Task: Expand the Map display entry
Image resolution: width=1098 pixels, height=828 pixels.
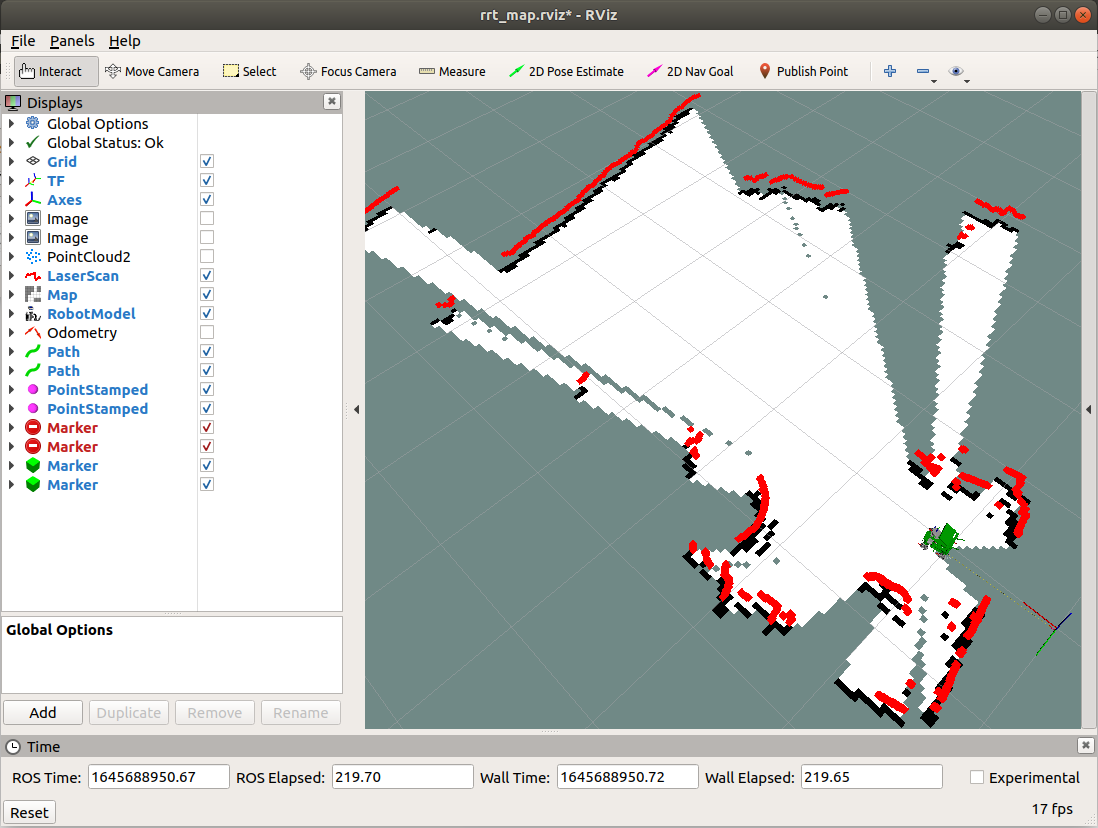Action: coord(11,295)
